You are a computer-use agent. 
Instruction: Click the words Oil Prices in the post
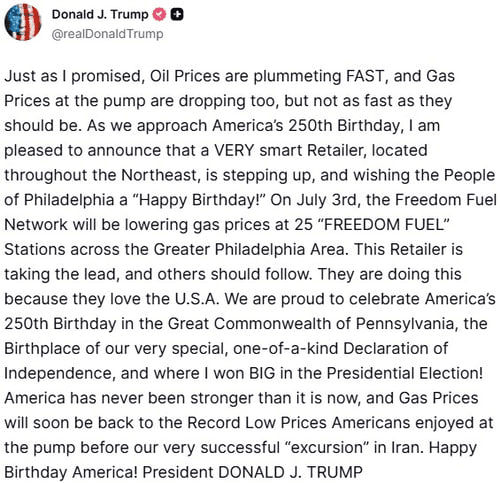185,76
